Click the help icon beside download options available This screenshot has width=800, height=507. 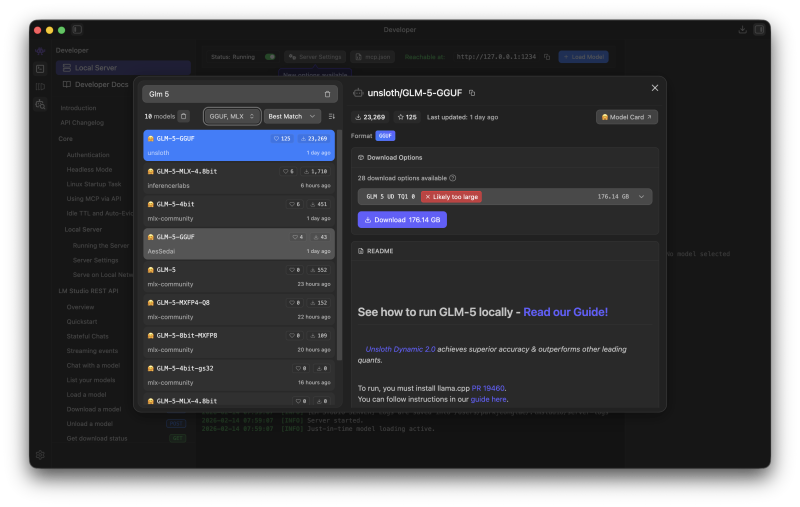(x=453, y=177)
